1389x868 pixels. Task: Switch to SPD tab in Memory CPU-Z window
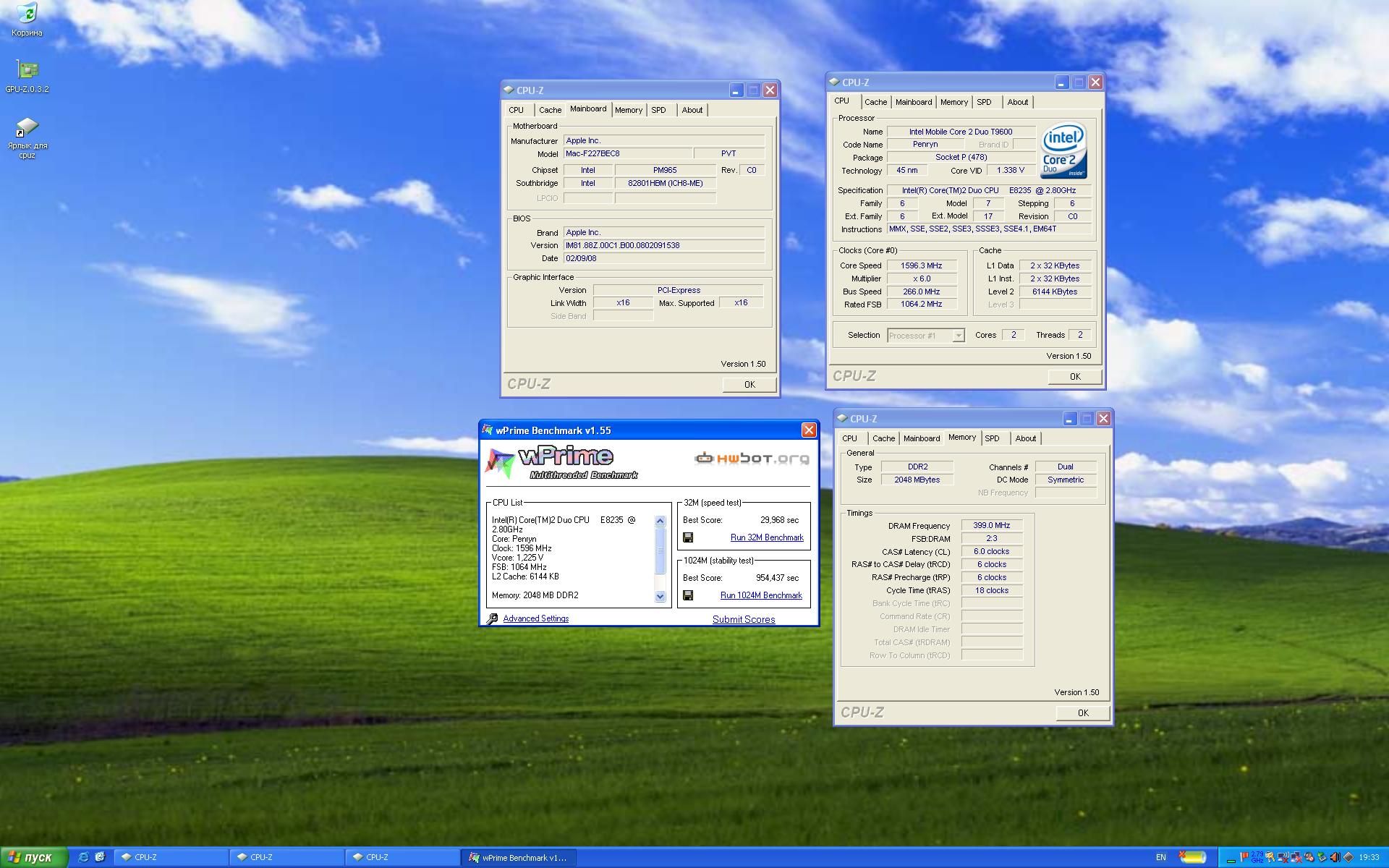pyautogui.click(x=993, y=438)
